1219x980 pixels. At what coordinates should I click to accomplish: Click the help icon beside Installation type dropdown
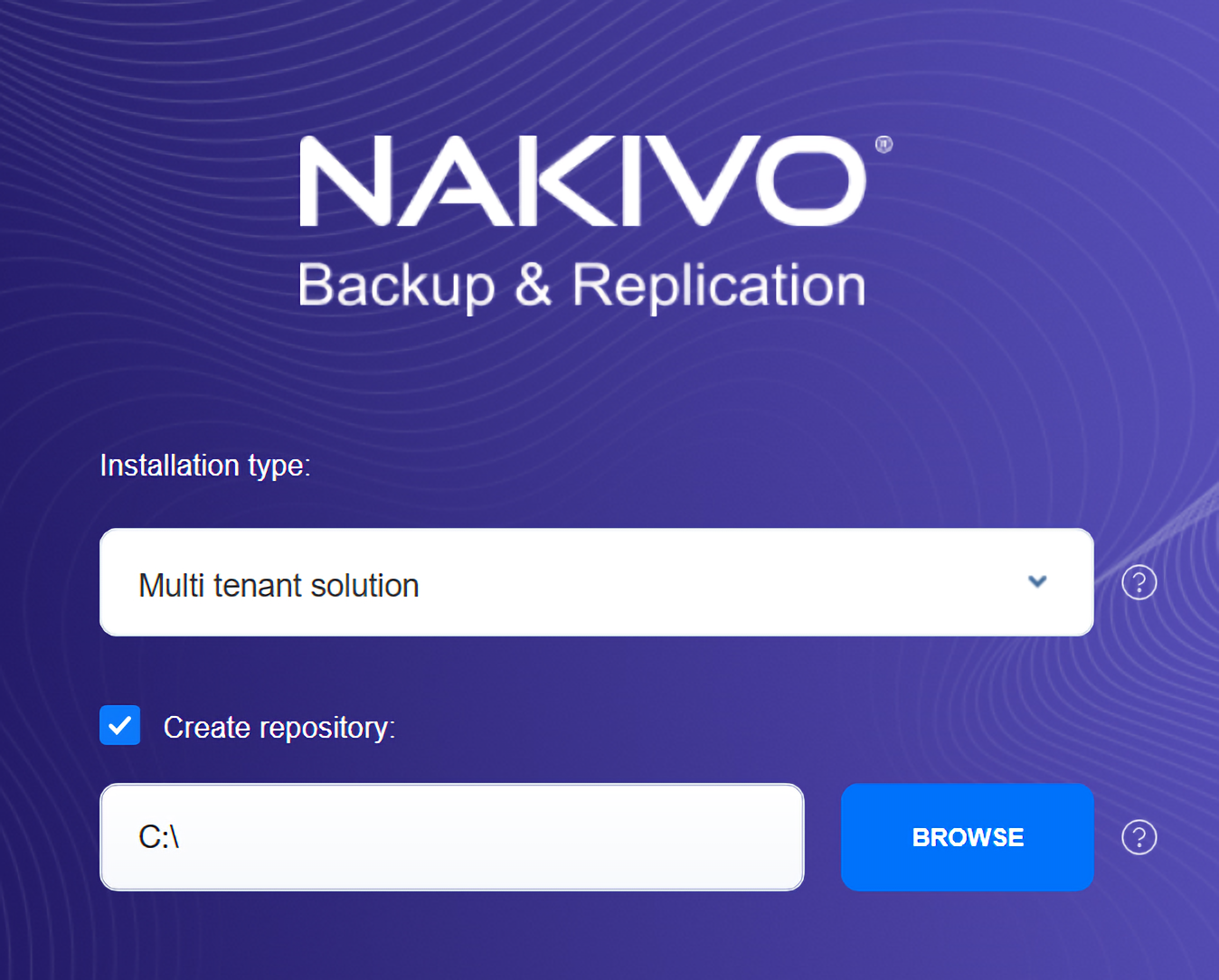(1139, 582)
